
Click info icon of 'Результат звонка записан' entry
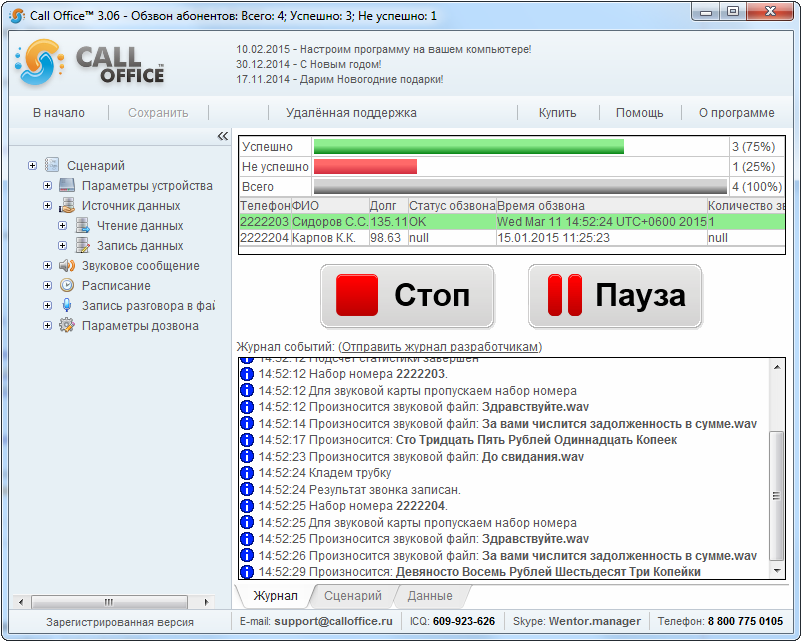[247, 489]
